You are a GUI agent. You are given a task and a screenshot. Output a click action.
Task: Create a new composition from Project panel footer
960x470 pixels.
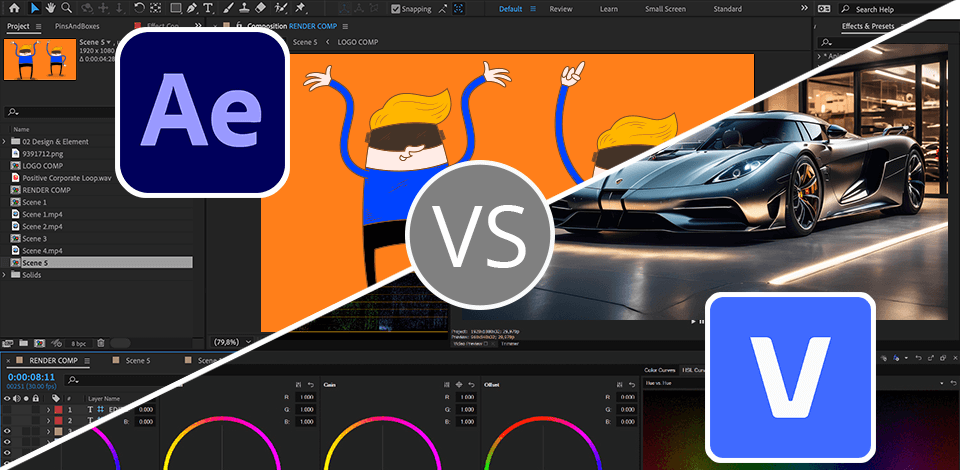point(40,343)
